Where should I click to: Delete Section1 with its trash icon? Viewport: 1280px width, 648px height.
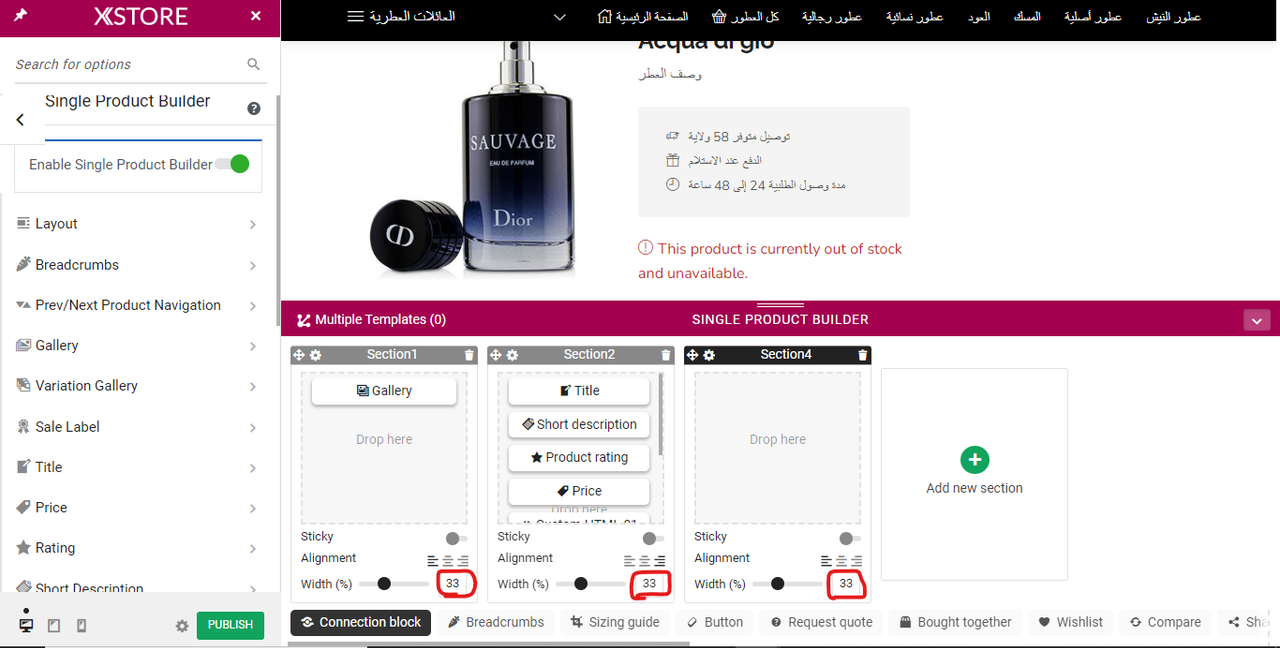(470, 355)
